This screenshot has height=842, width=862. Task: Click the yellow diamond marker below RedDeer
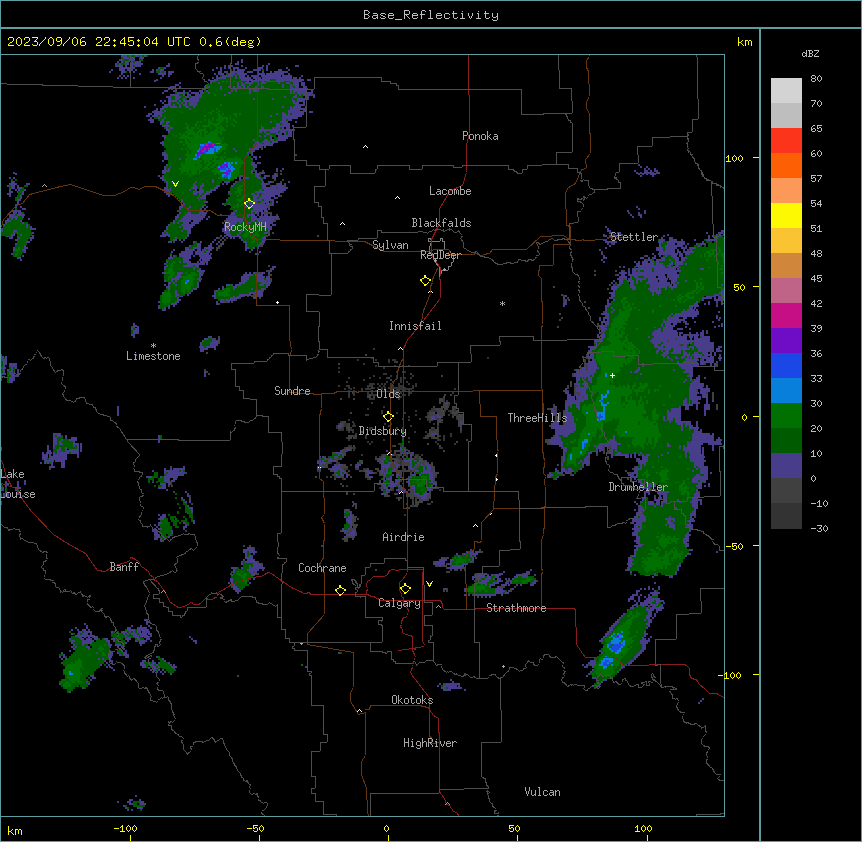click(x=425, y=281)
